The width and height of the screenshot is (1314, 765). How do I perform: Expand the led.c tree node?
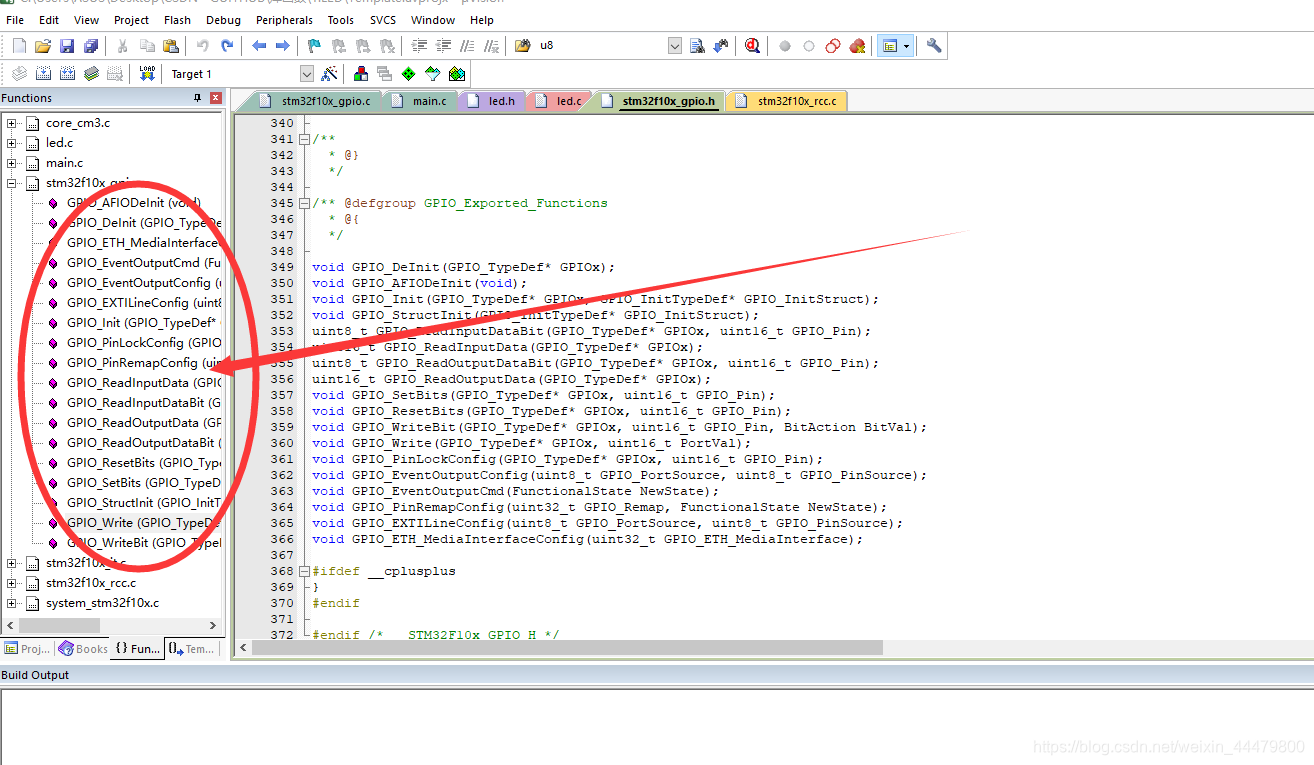tap(12, 143)
